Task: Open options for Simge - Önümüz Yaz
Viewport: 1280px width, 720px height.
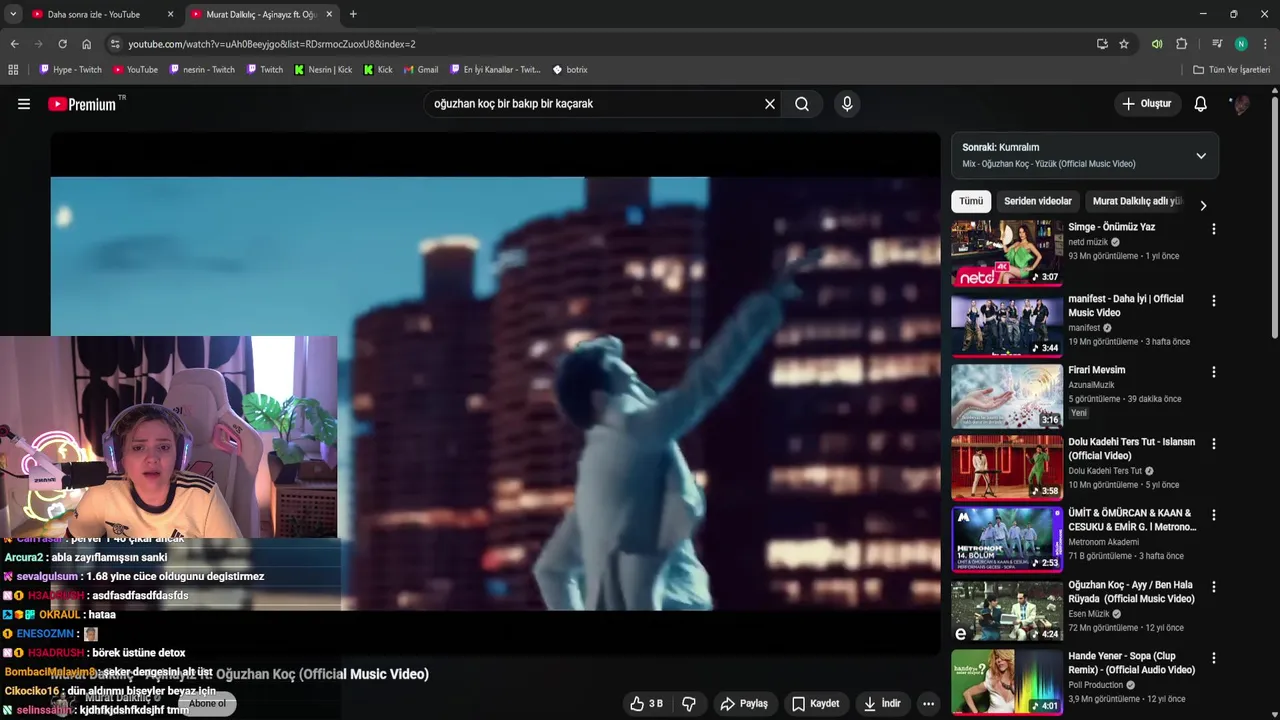Action: (x=1214, y=229)
